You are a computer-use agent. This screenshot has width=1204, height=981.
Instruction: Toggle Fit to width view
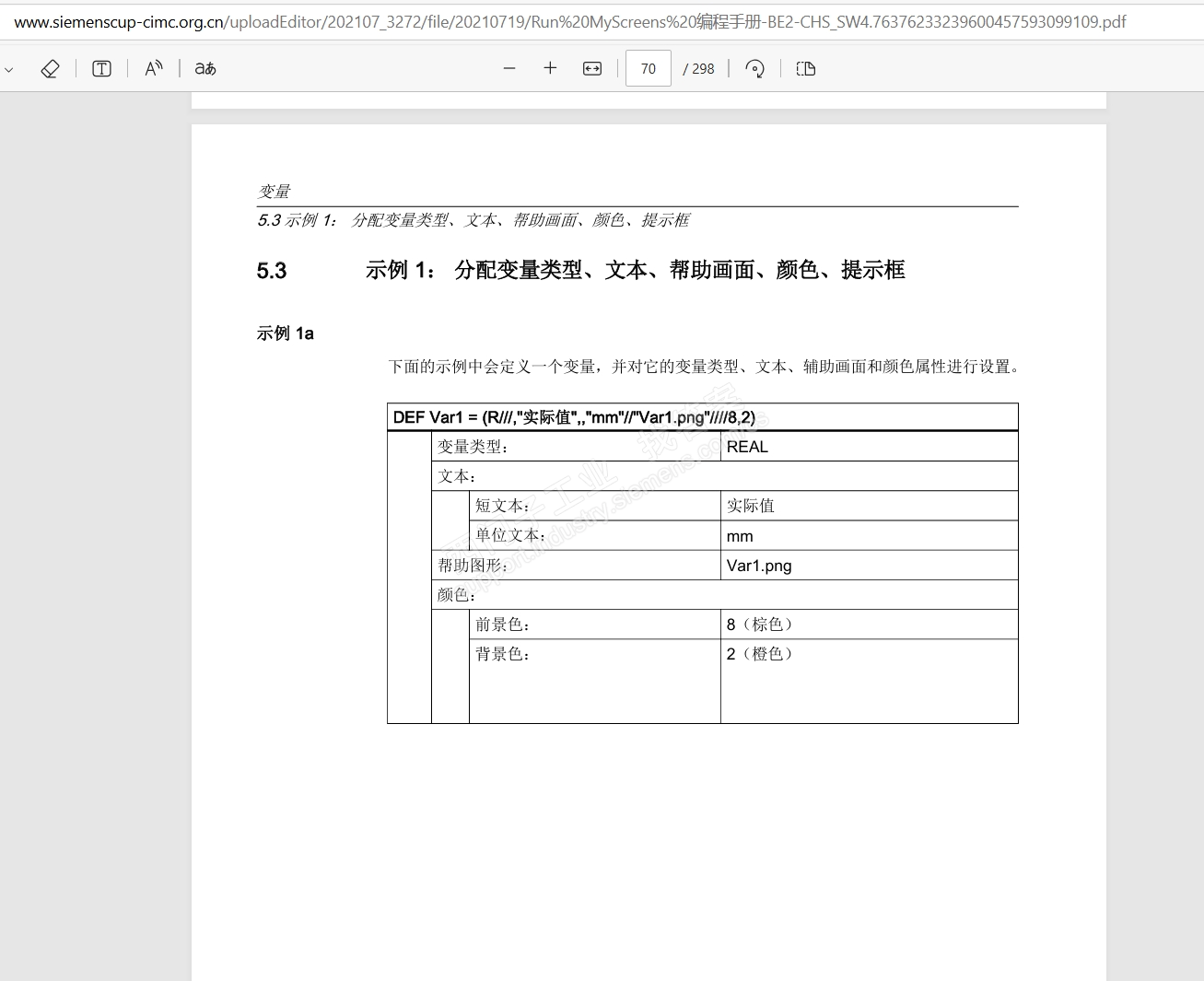(592, 68)
